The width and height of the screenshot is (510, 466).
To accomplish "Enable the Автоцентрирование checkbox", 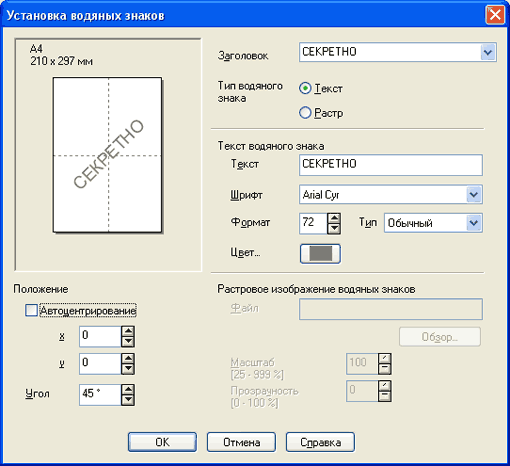I will point(31,311).
